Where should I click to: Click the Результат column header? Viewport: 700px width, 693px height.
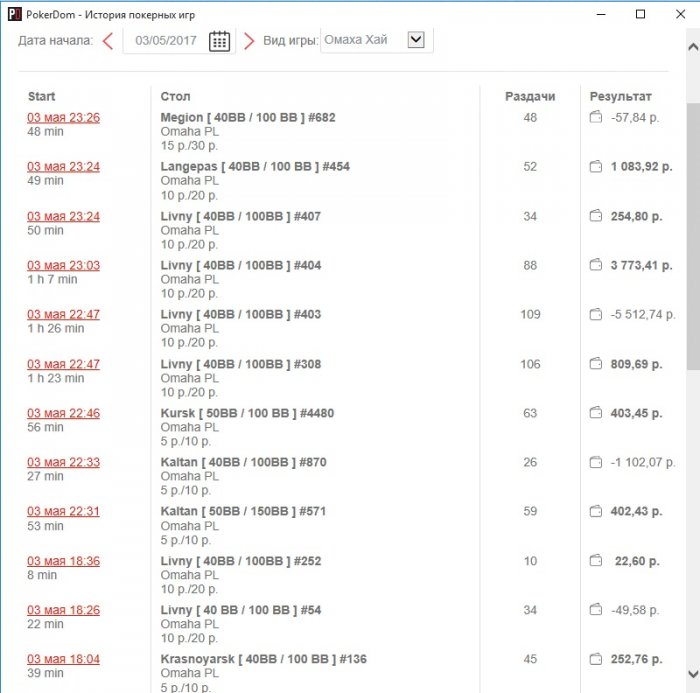click(621, 96)
